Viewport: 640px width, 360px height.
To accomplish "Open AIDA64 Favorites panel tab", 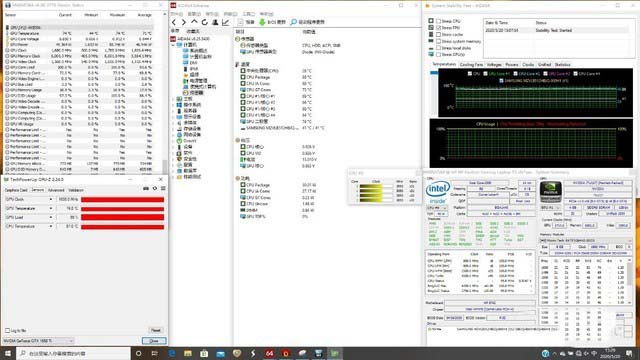I will point(193,31).
